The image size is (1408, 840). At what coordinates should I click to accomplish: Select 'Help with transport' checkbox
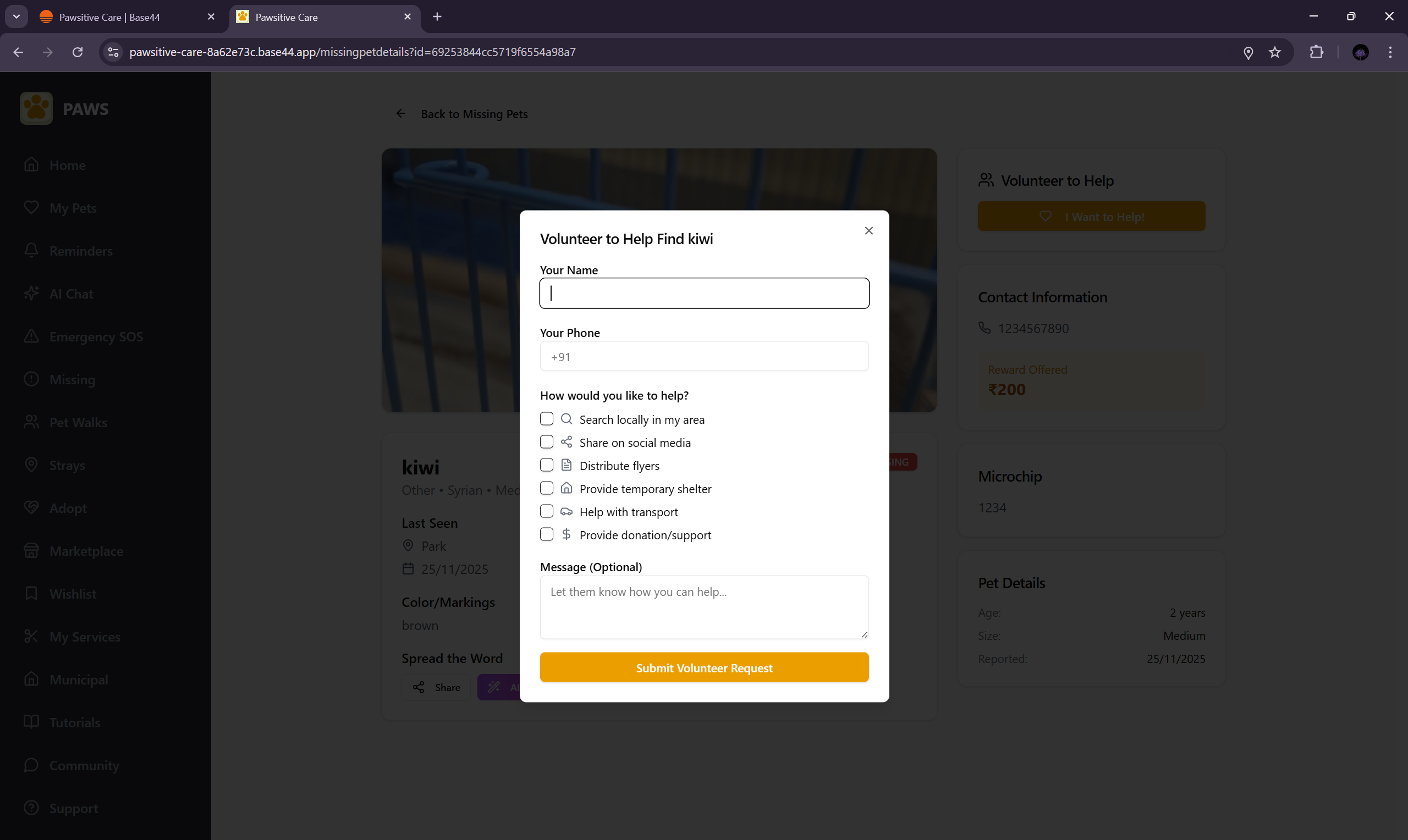tap(546, 511)
